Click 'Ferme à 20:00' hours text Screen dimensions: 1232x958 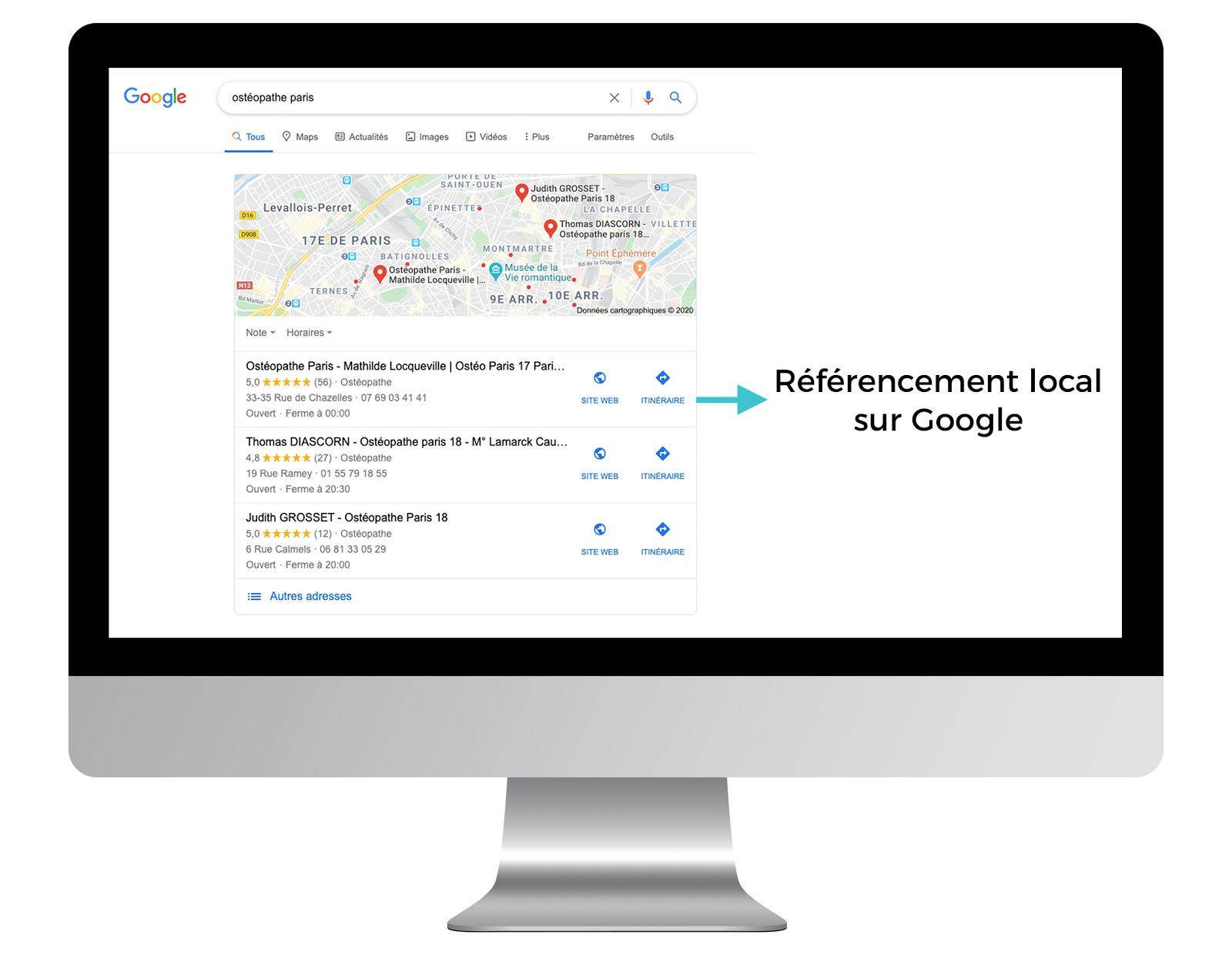coord(318,564)
